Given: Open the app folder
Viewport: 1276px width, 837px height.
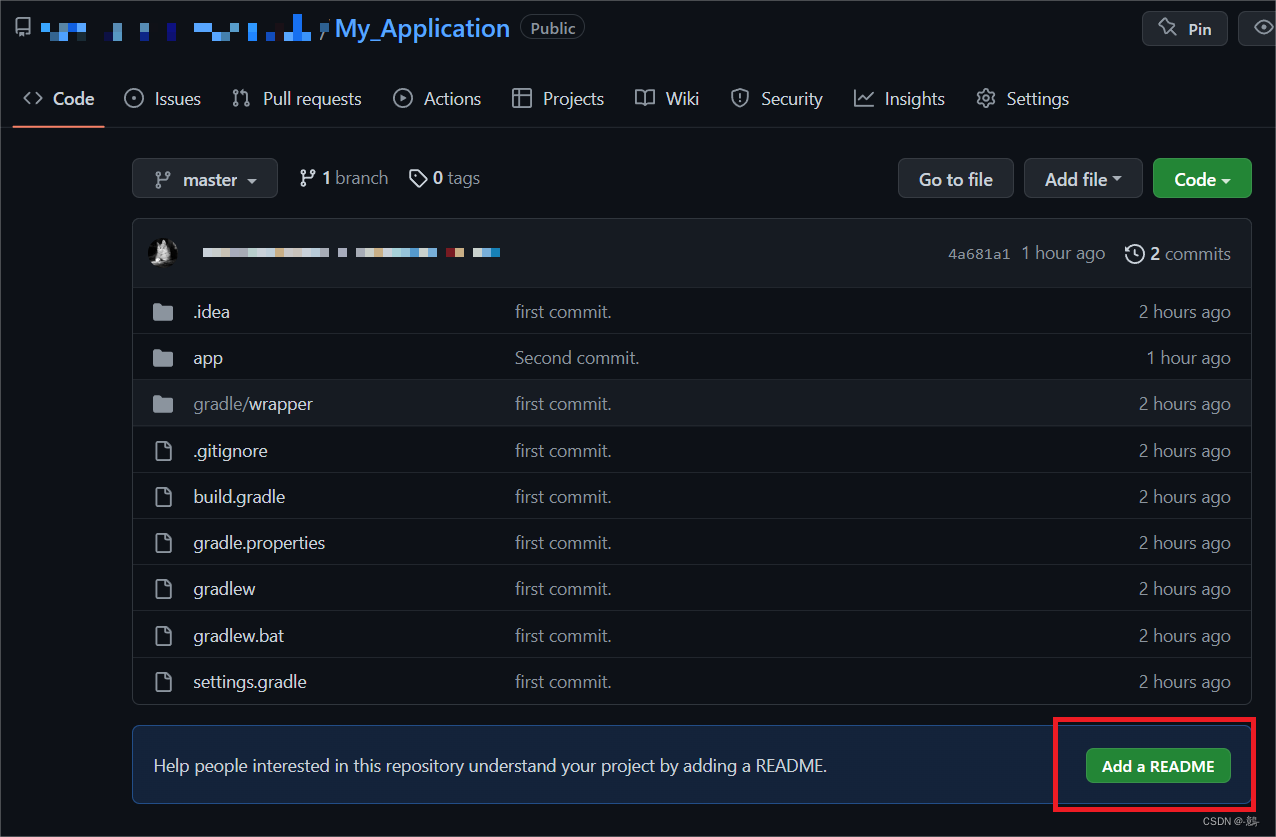Looking at the screenshot, I should [x=208, y=358].
